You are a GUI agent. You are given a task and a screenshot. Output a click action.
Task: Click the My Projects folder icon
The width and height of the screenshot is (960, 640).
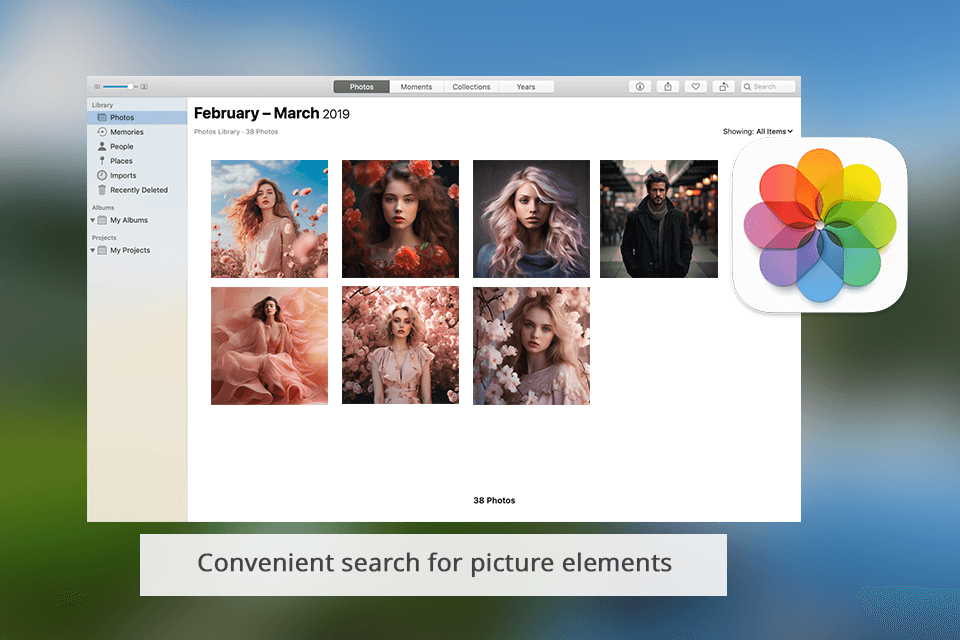pos(102,250)
